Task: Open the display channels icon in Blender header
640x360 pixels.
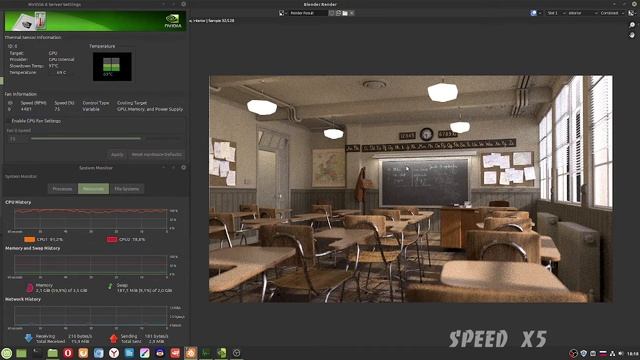Action: pos(631,13)
